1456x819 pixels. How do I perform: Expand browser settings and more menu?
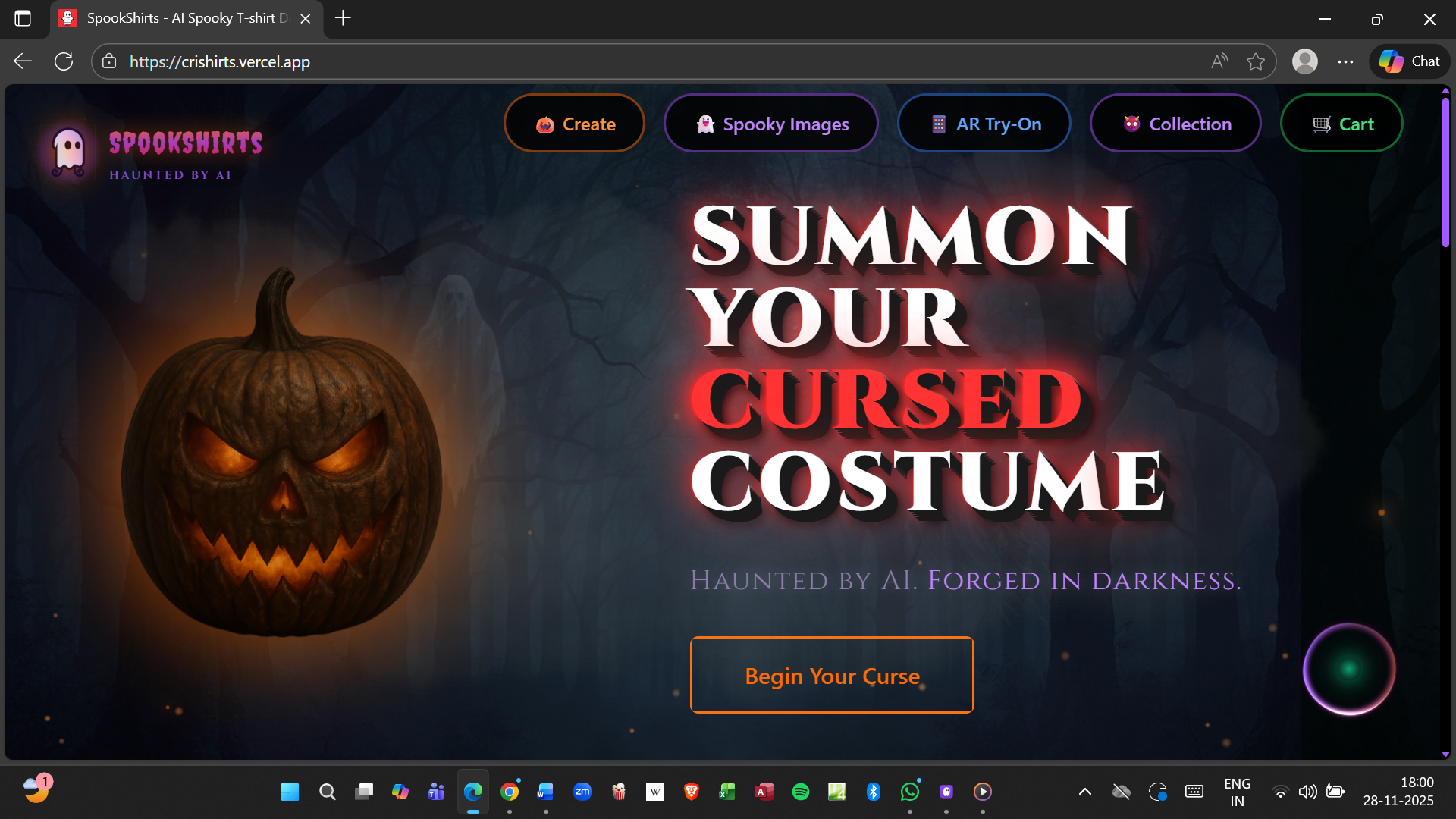1345,61
